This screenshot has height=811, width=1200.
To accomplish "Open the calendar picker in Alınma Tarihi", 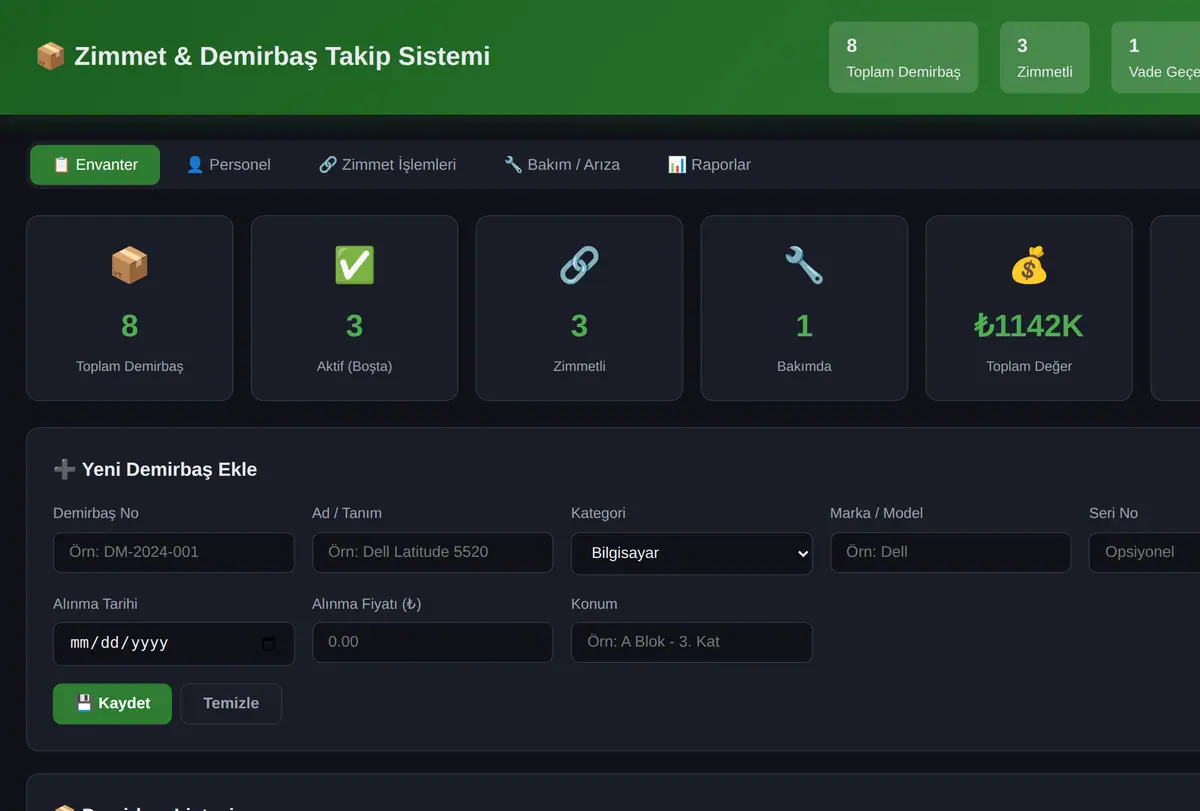I will pyautogui.click(x=268, y=644).
